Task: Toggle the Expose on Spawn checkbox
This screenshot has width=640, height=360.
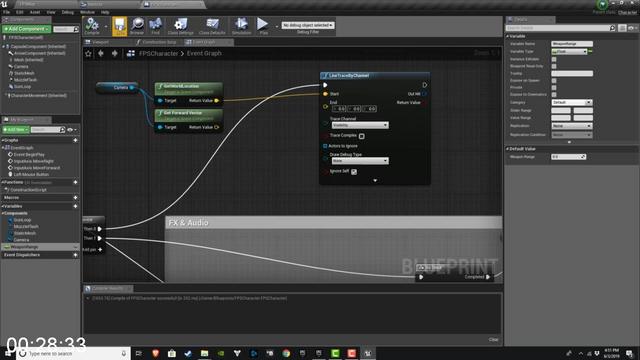Action: (x=554, y=80)
